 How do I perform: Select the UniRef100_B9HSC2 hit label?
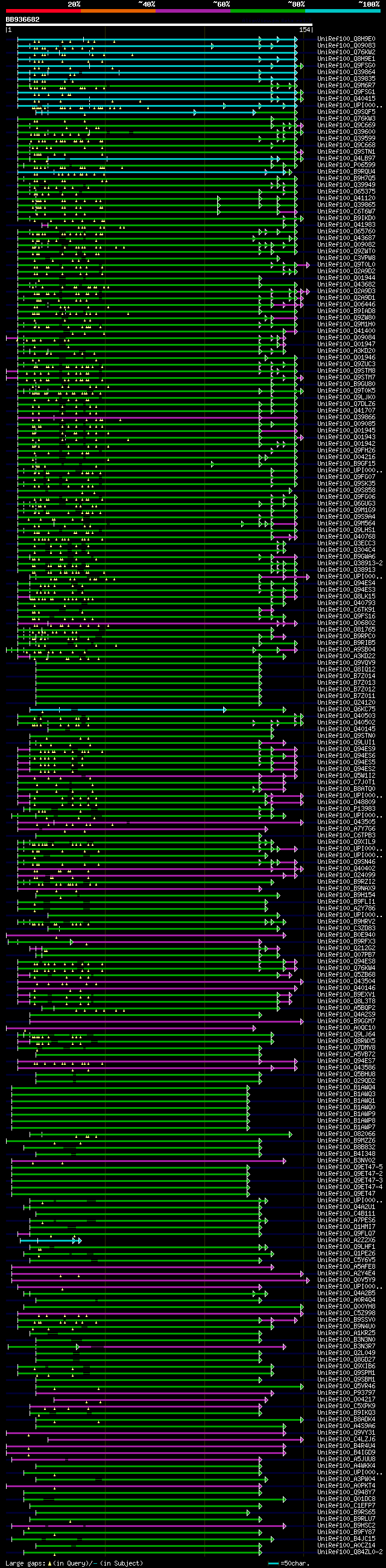(346, 1526)
